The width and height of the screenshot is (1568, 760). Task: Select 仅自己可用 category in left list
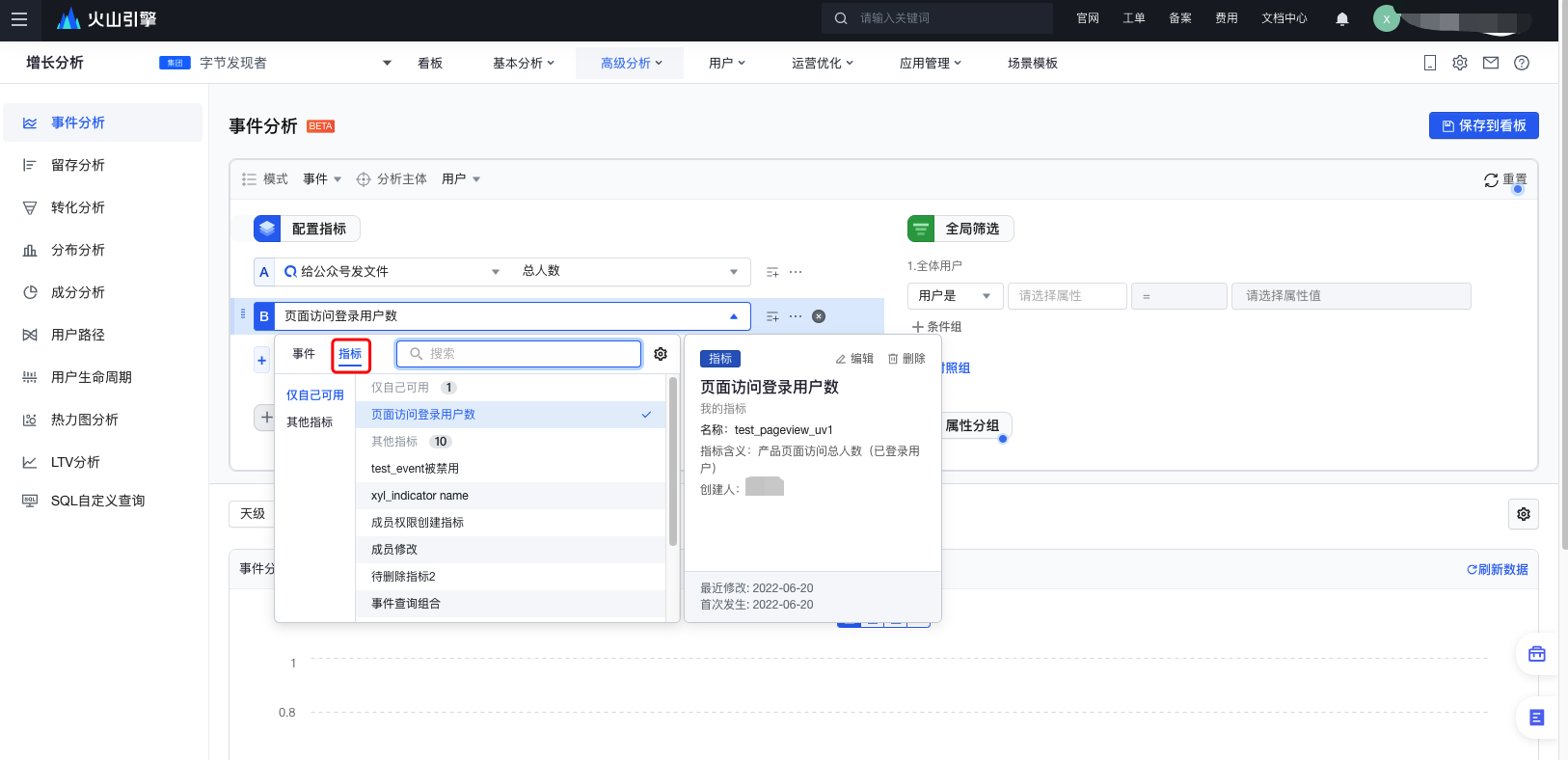click(315, 395)
